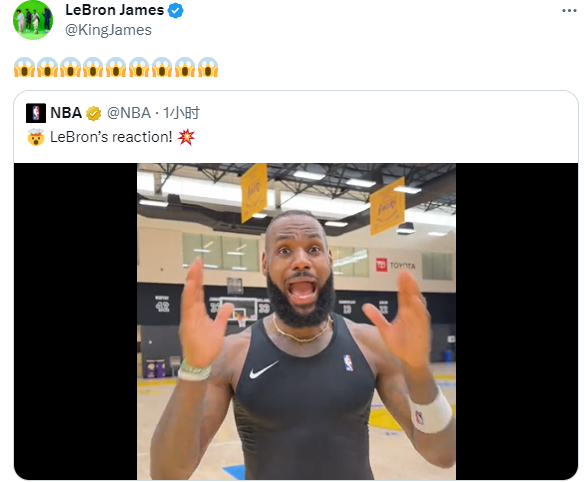Click the gold verified badge next to NBA
This screenshot has width=585, height=482.
[x=93, y=113]
